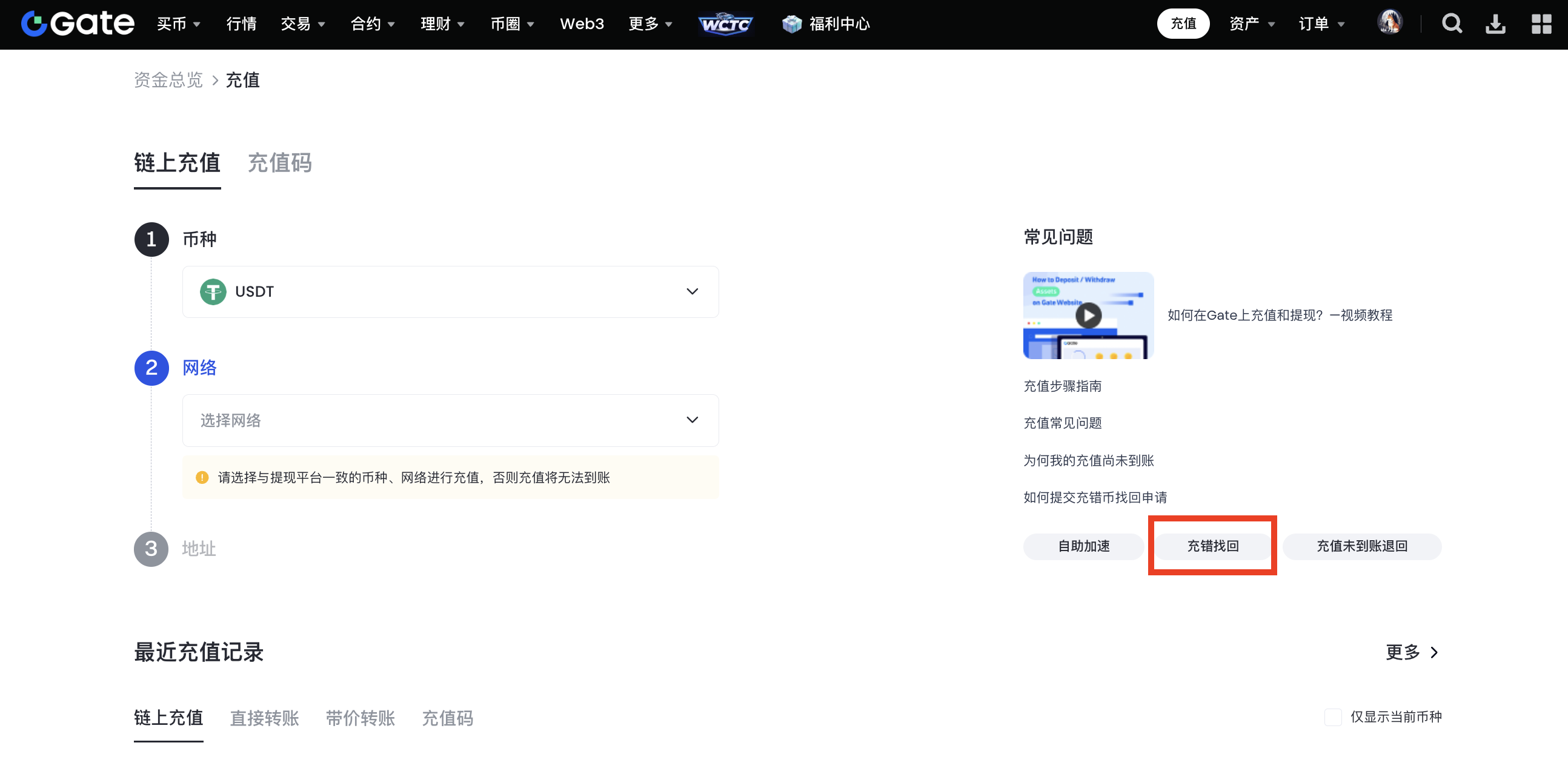Open 为何我的充值尚未到账 link
The height and width of the screenshot is (757, 1568).
coord(1088,460)
